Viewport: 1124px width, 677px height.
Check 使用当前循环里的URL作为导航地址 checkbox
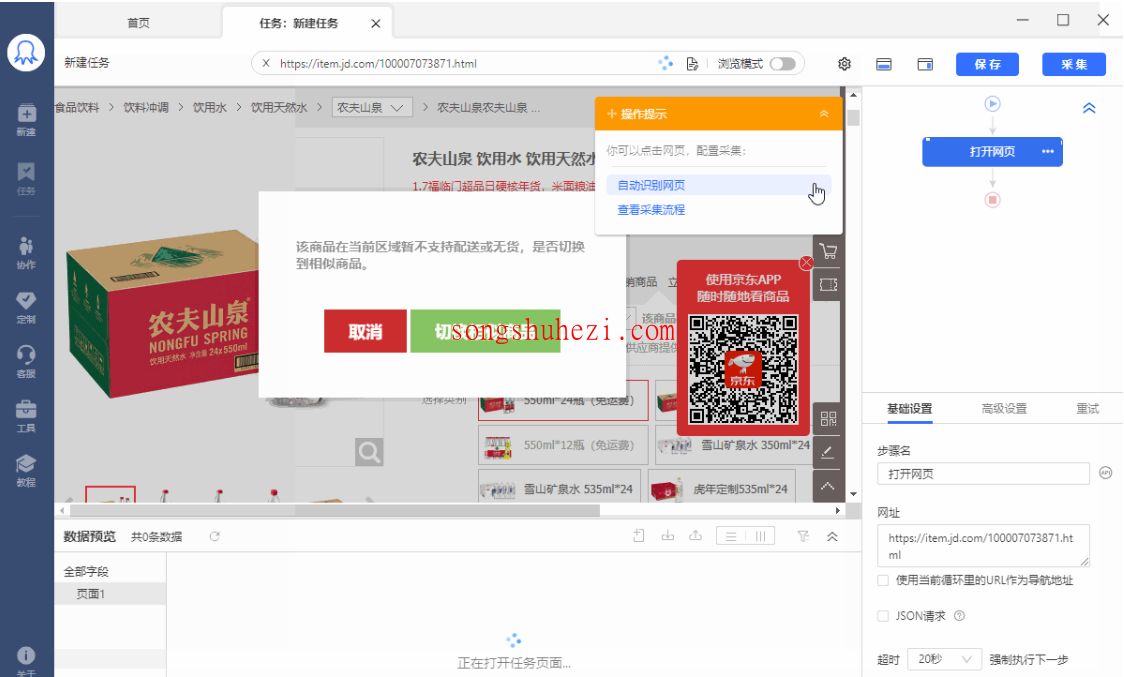coord(883,580)
